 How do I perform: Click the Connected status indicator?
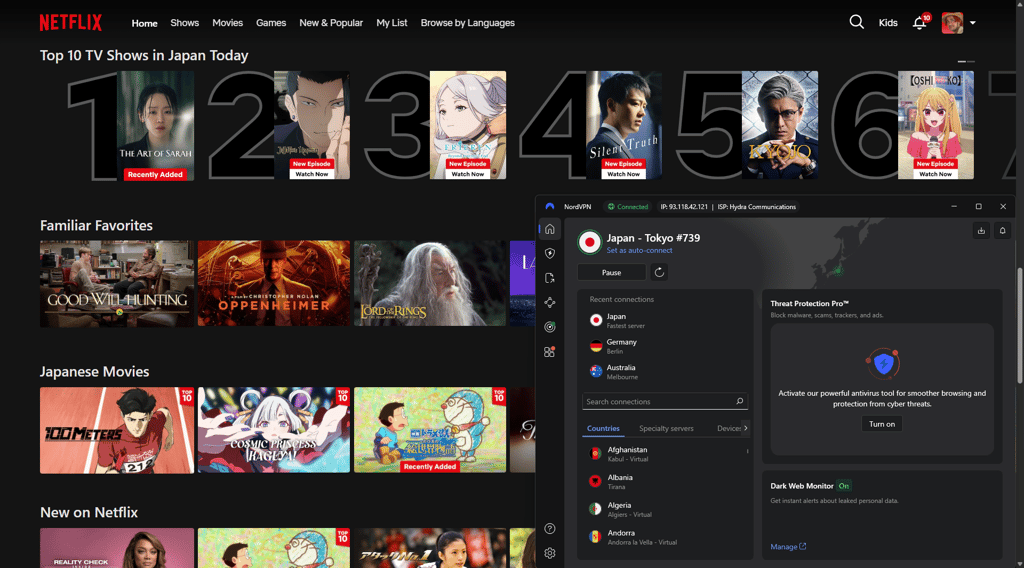pos(628,207)
